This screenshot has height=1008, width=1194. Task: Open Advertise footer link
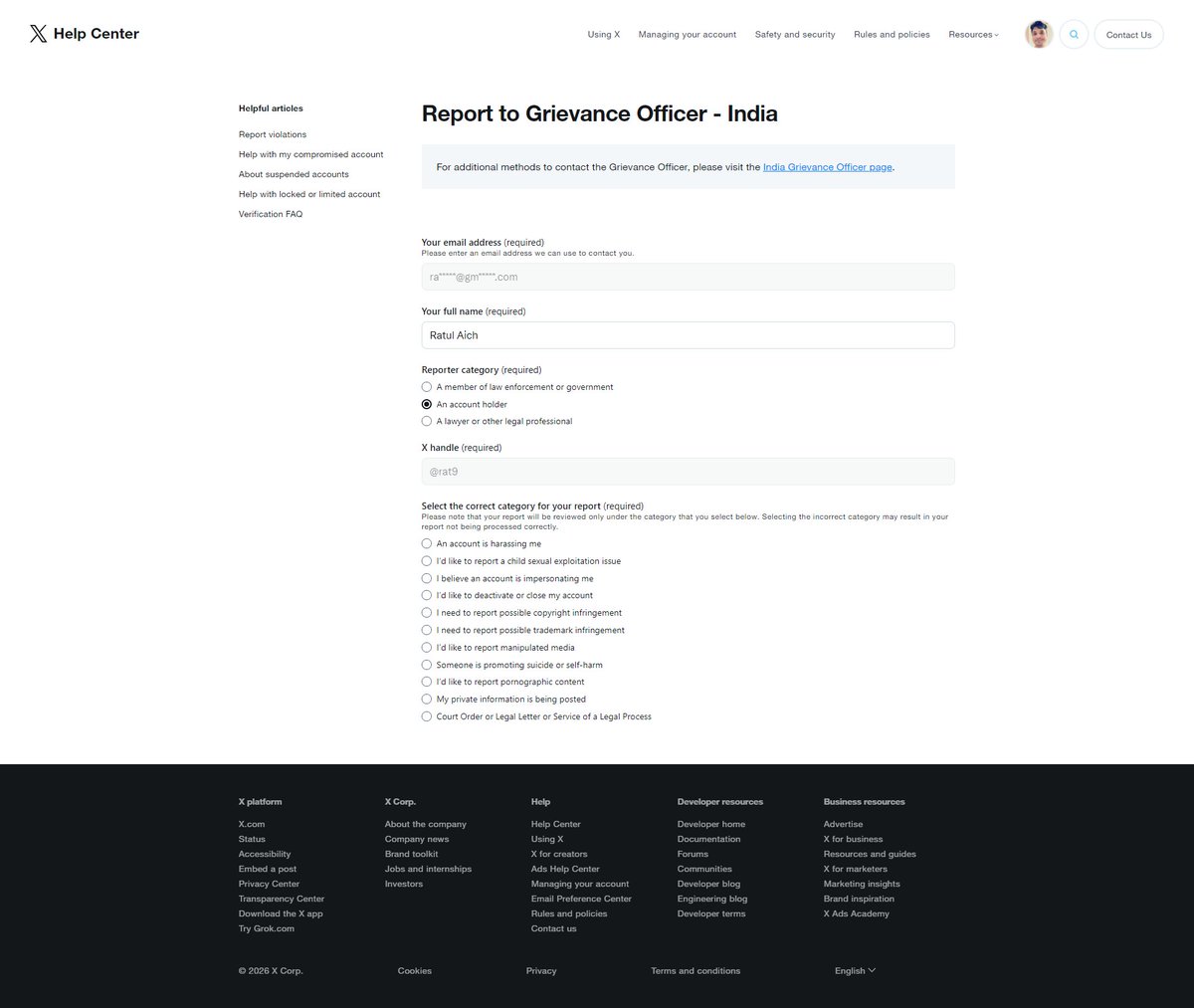click(844, 824)
